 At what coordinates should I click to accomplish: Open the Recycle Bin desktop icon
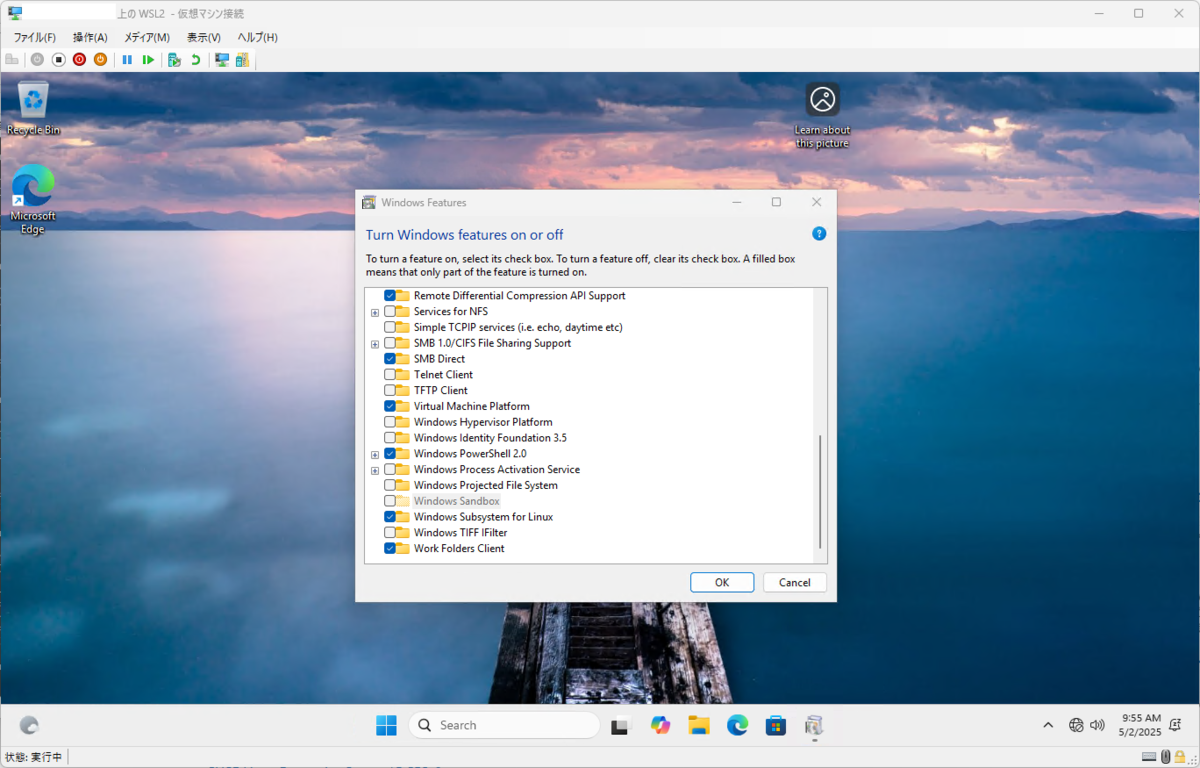pyautogui.click(x=34, y=109)
